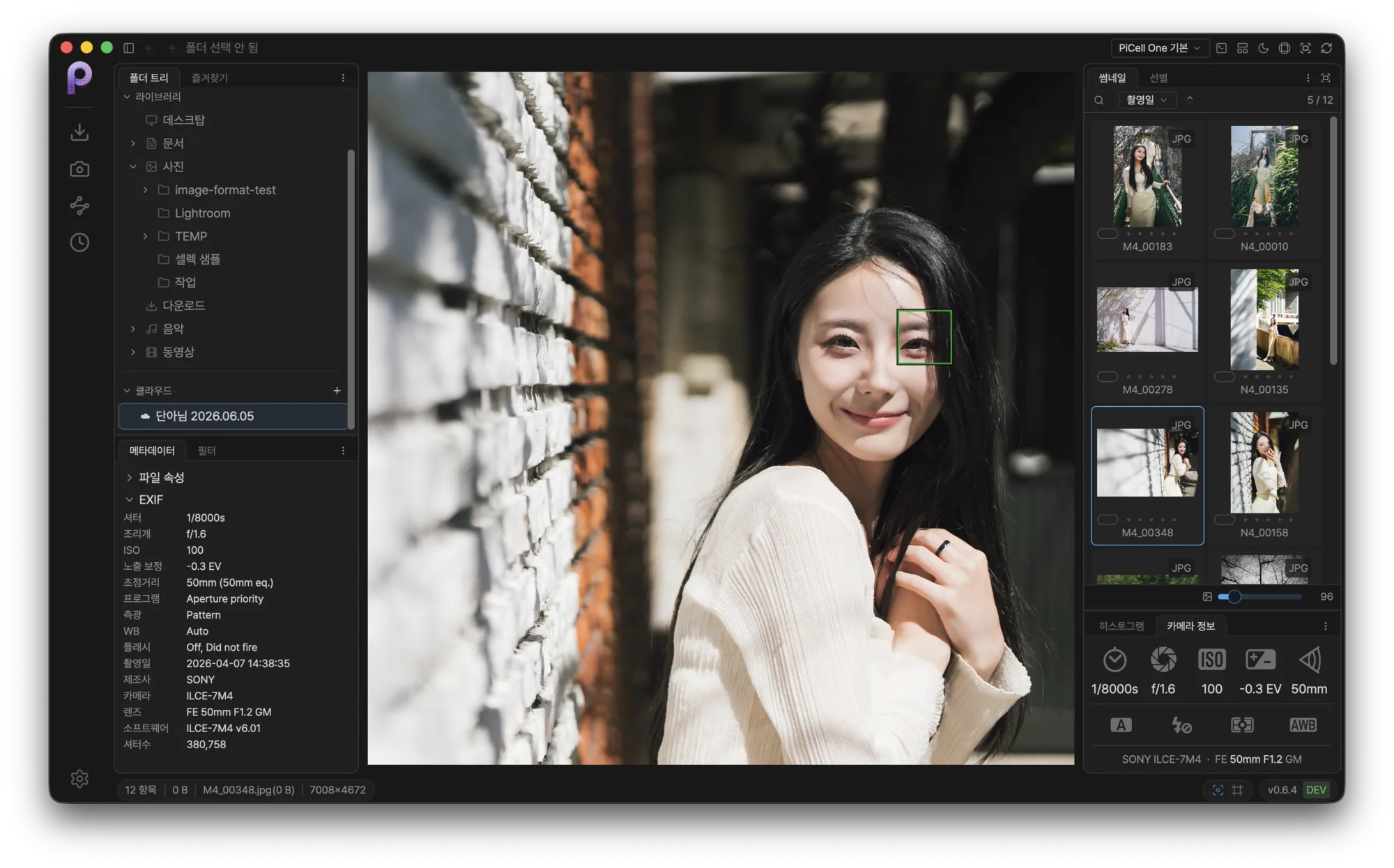Switch to the 필터 tab
The width and height of the screenshot is (1394, 868).
207,451
